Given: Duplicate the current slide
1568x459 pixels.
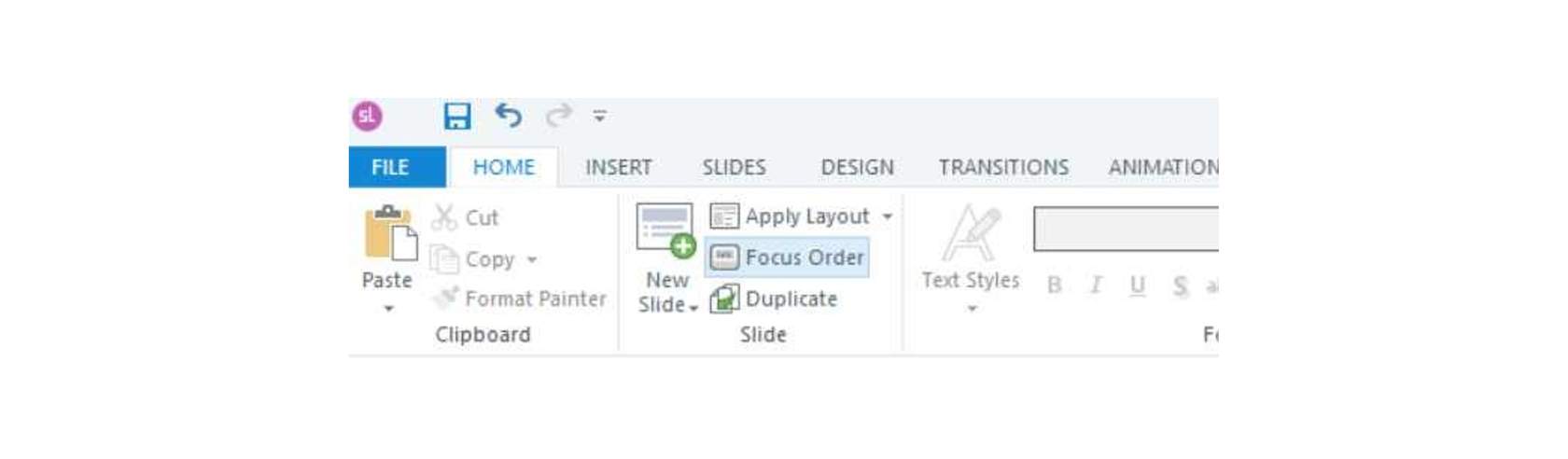Looking at the screenshot, I should click(774, 299).
